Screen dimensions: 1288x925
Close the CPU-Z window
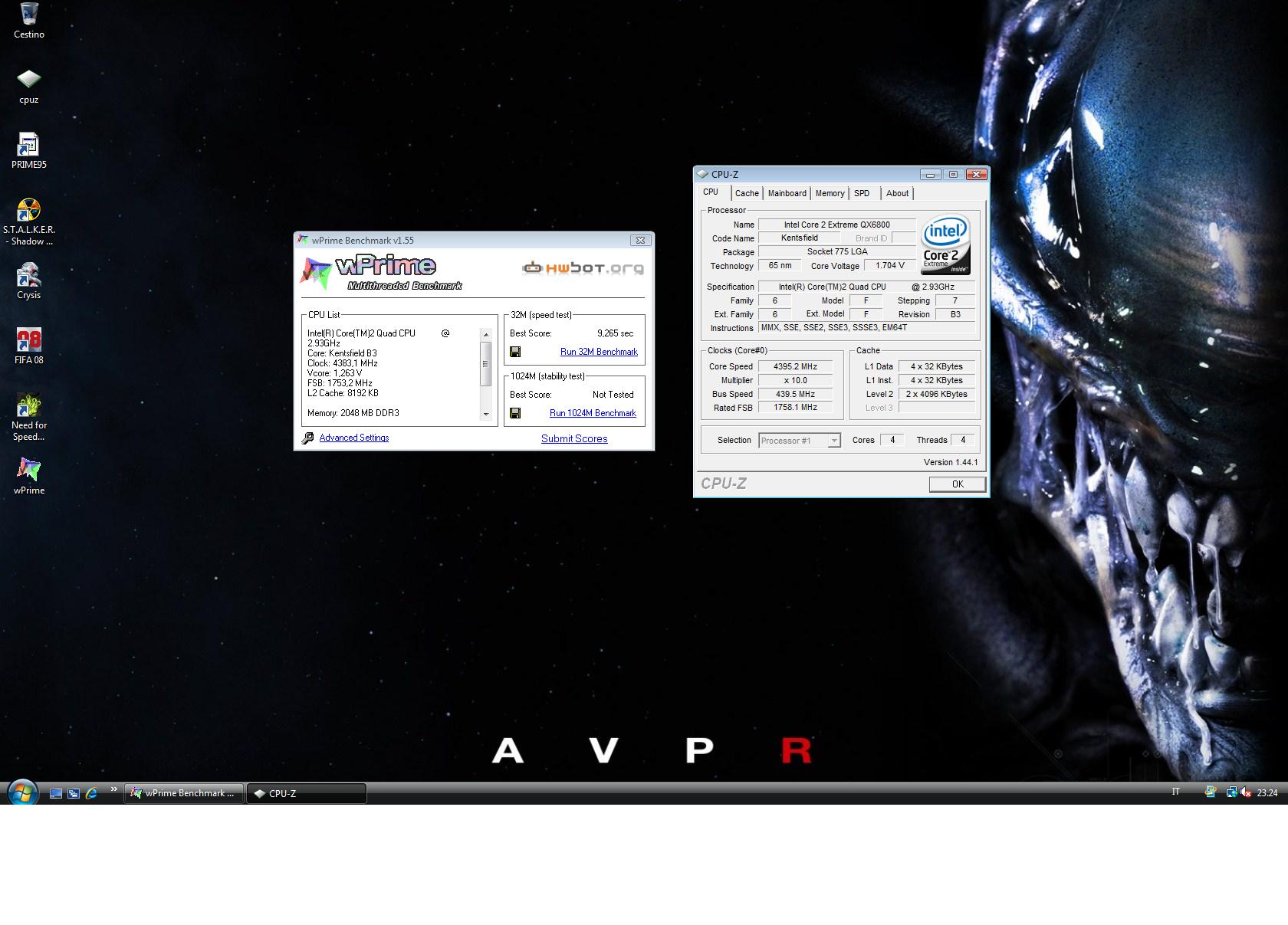pos(976,174)
